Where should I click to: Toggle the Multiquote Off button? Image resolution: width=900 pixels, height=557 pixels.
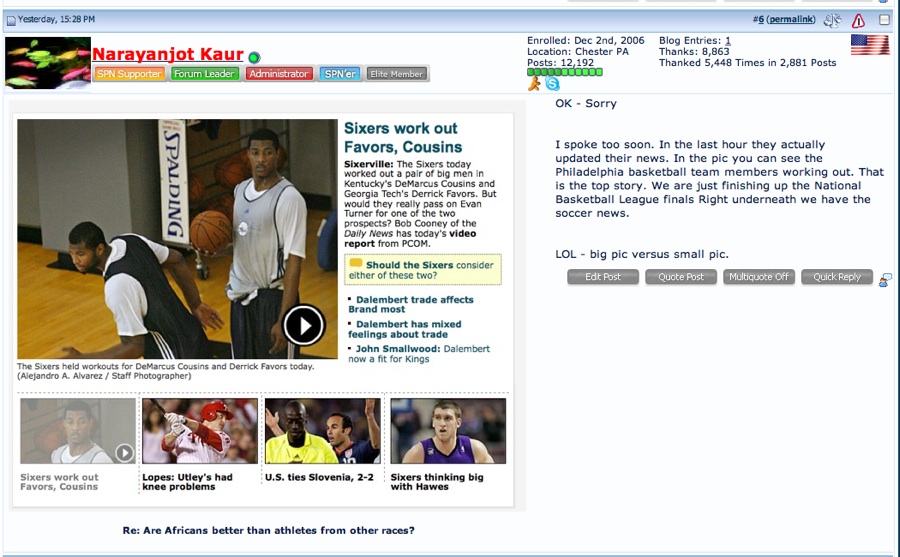click(759, 277)
